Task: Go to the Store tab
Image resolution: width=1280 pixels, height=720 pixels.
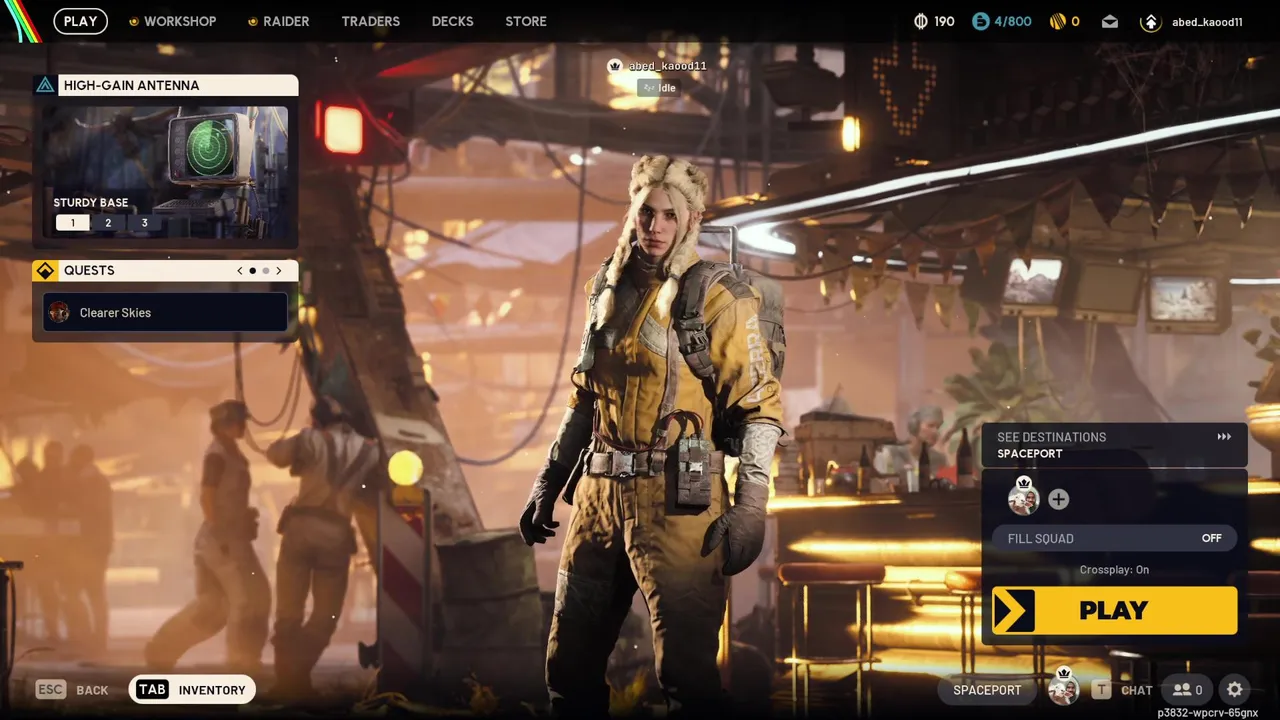Action: 526,21
